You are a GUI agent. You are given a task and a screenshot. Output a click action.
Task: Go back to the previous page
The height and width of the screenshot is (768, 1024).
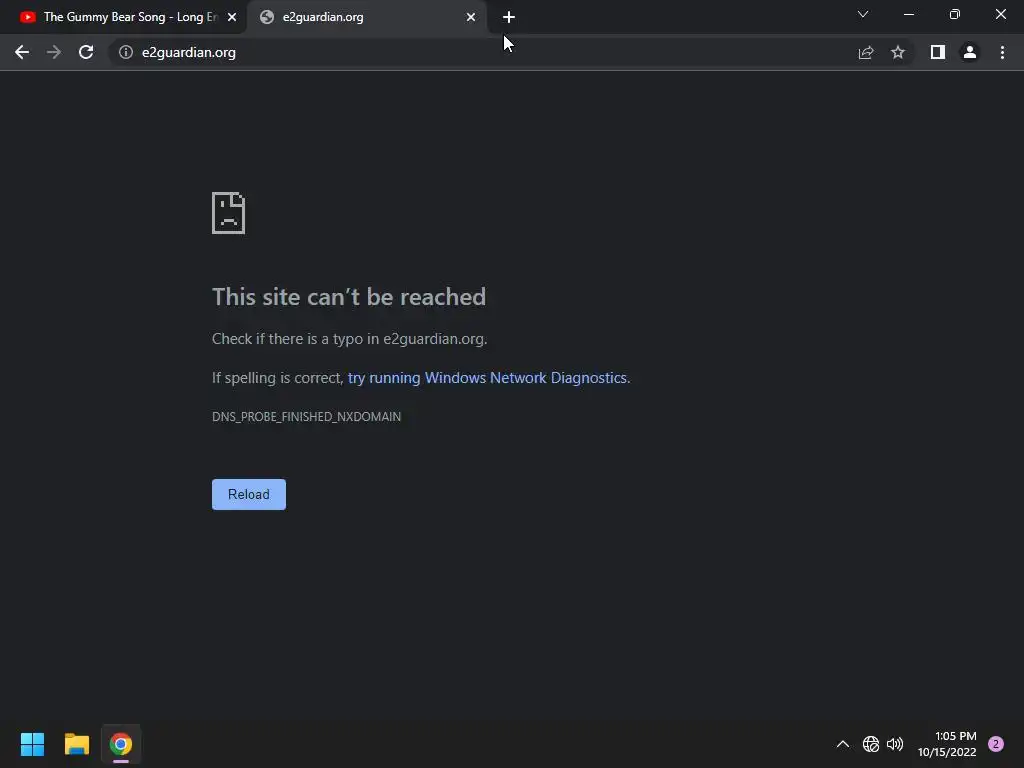coord(22,52)
